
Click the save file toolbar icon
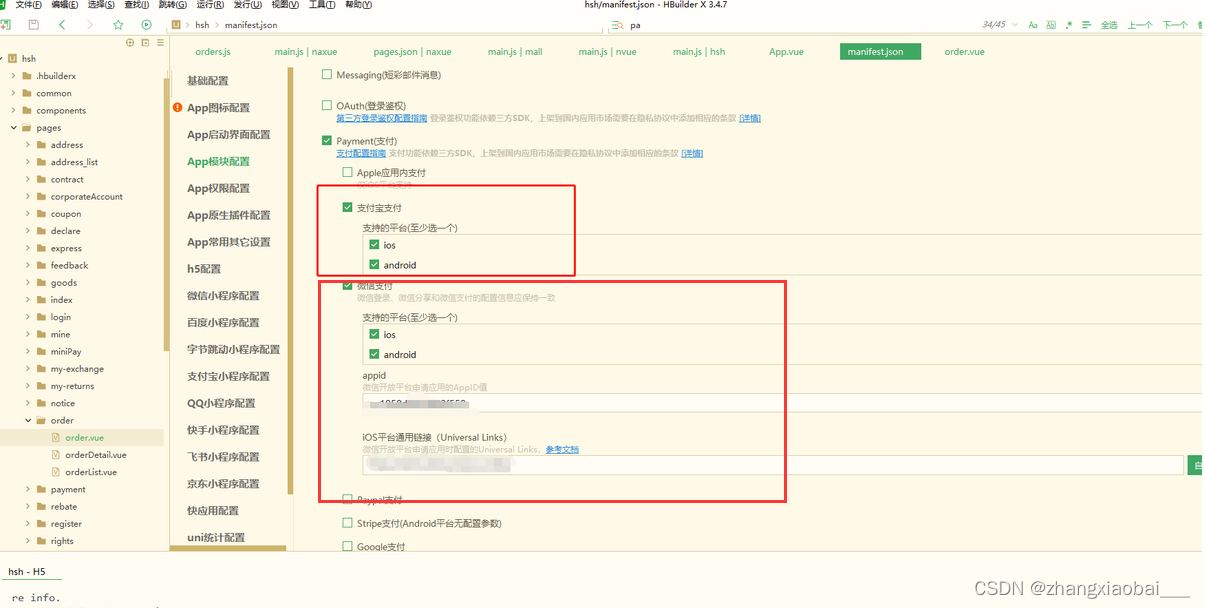(x=34, y=24)
